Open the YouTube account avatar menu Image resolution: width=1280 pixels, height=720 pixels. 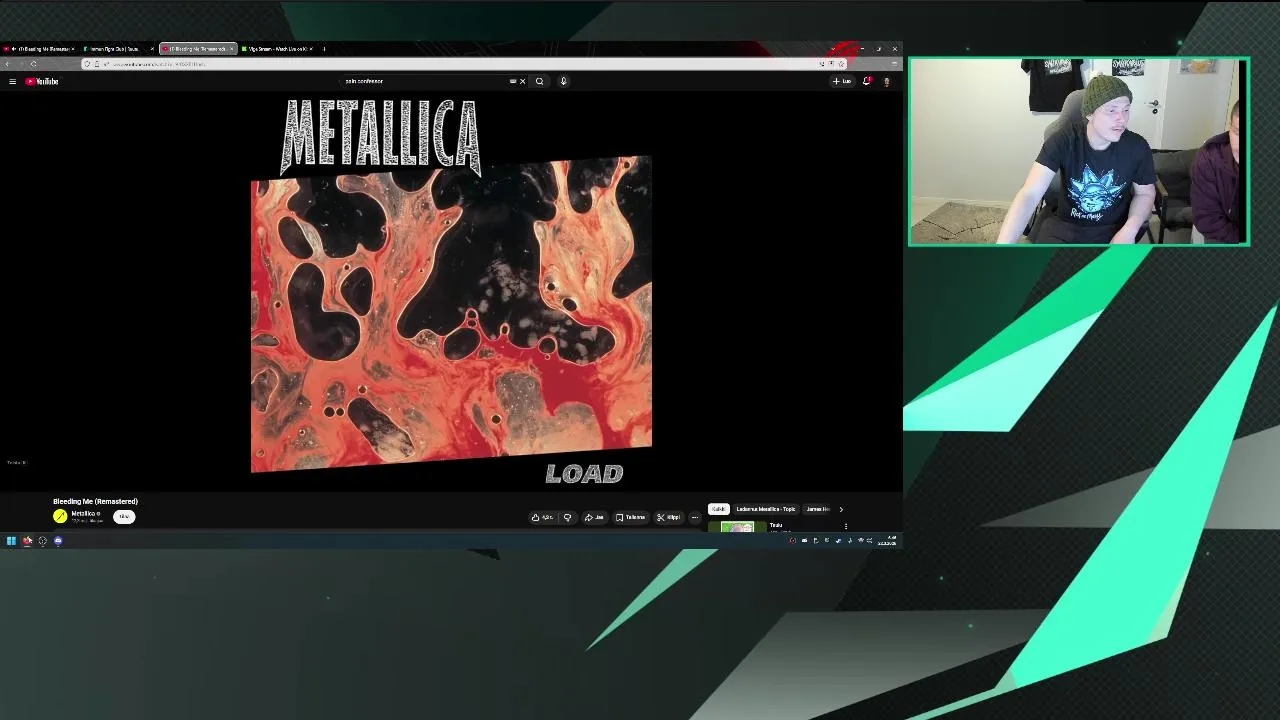click(886, 81)
